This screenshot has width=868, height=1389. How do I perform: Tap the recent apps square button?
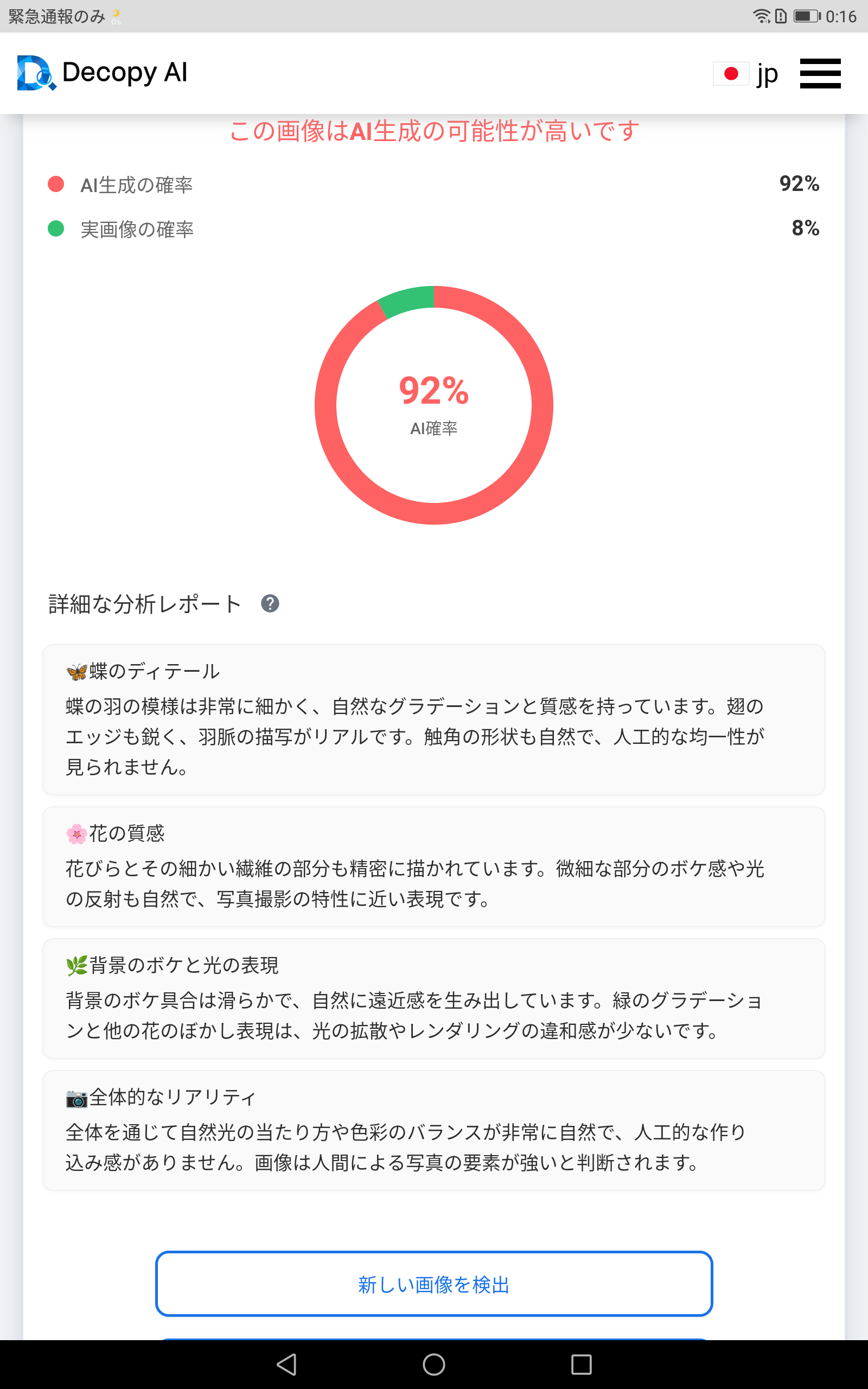(581, 1365)
